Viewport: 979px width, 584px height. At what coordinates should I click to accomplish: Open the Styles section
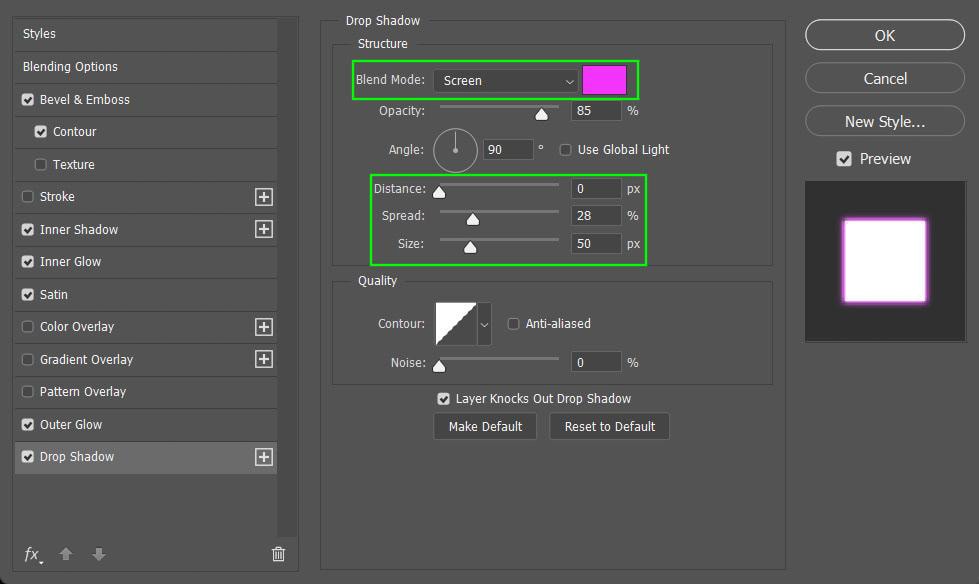tap(146, 34)
